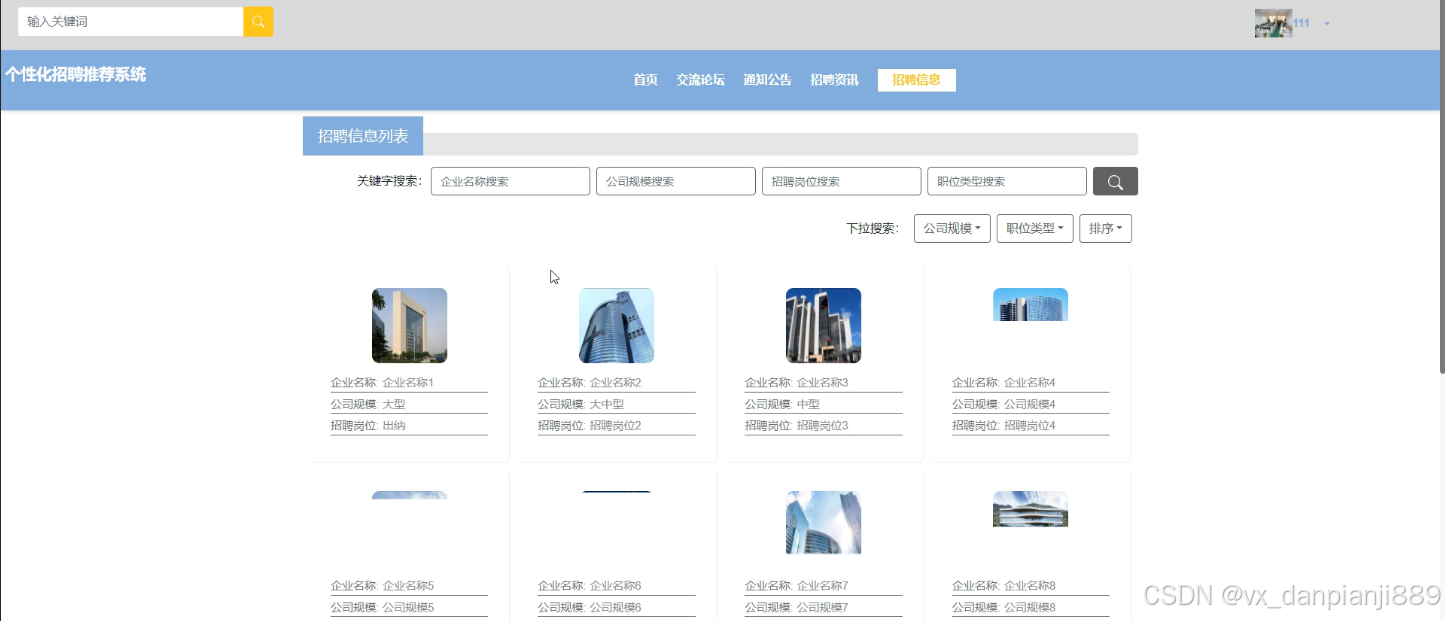Open the 职位类型 dropdown filter
Image resolution: width=1445 pixels, height=621 pixels.
tap(1035, 228)
